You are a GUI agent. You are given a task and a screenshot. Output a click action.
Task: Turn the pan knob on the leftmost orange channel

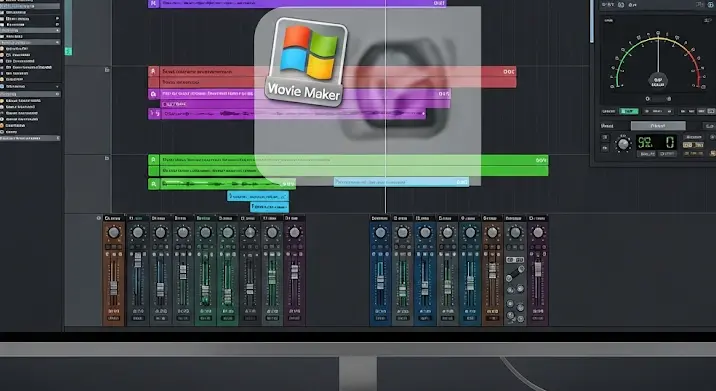(113, 233)
